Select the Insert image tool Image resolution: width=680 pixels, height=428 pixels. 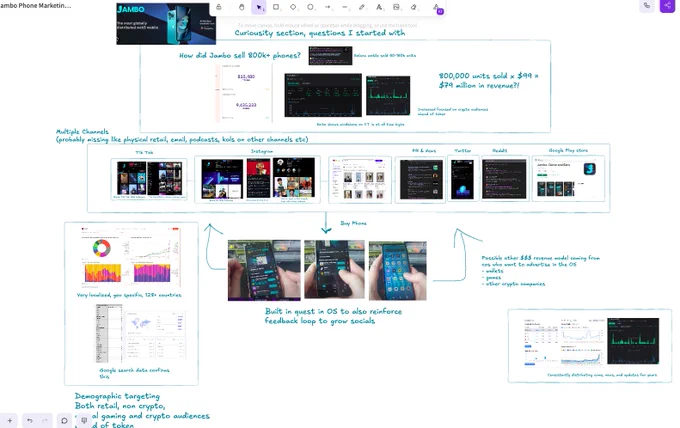click(396, 7)
